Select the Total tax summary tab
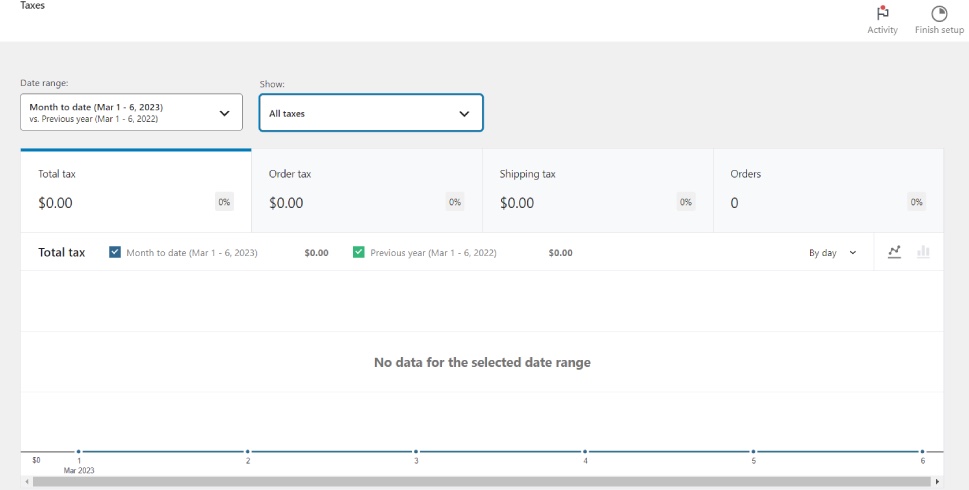The width and height of the screenshot is (969, 490). pos(135,190)
